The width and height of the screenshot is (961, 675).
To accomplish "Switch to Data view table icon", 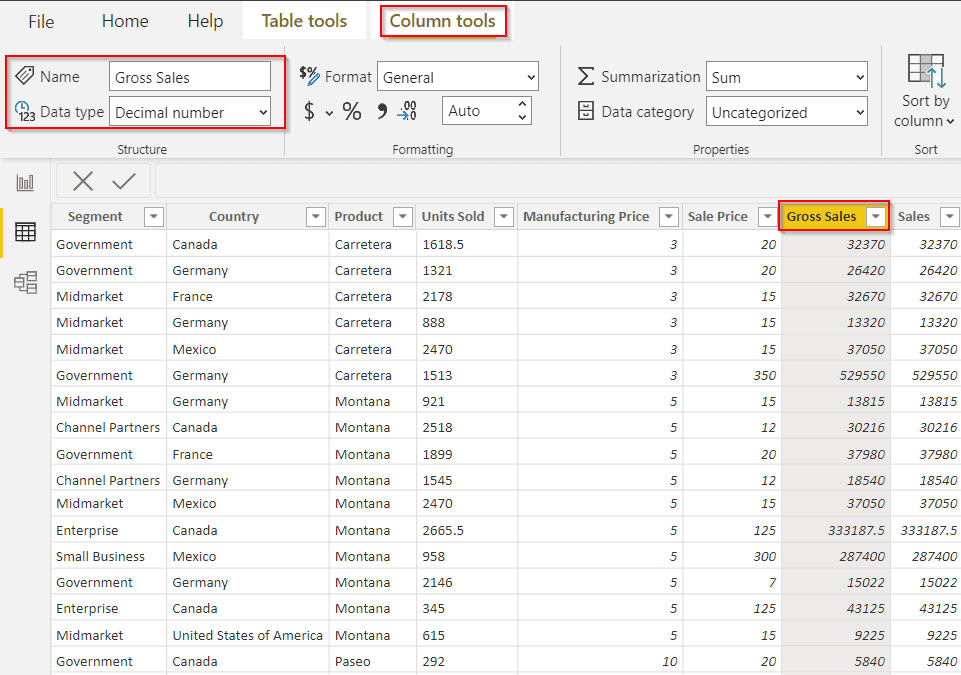I will 25,232.
